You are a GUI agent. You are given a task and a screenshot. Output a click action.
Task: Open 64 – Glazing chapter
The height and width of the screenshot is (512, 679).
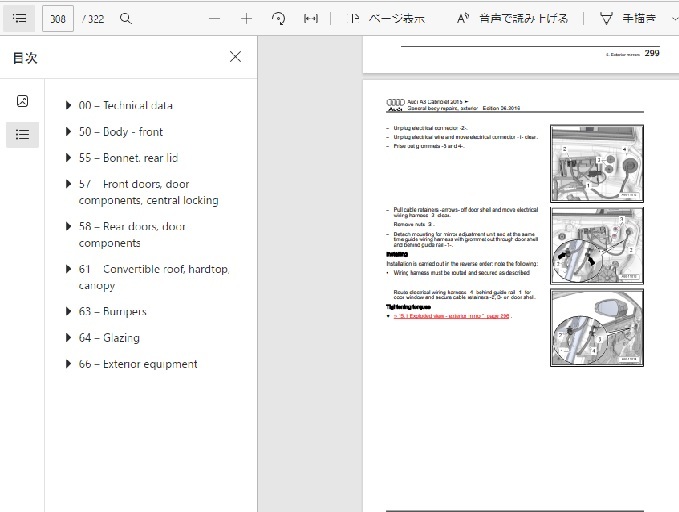click(109, 337)
